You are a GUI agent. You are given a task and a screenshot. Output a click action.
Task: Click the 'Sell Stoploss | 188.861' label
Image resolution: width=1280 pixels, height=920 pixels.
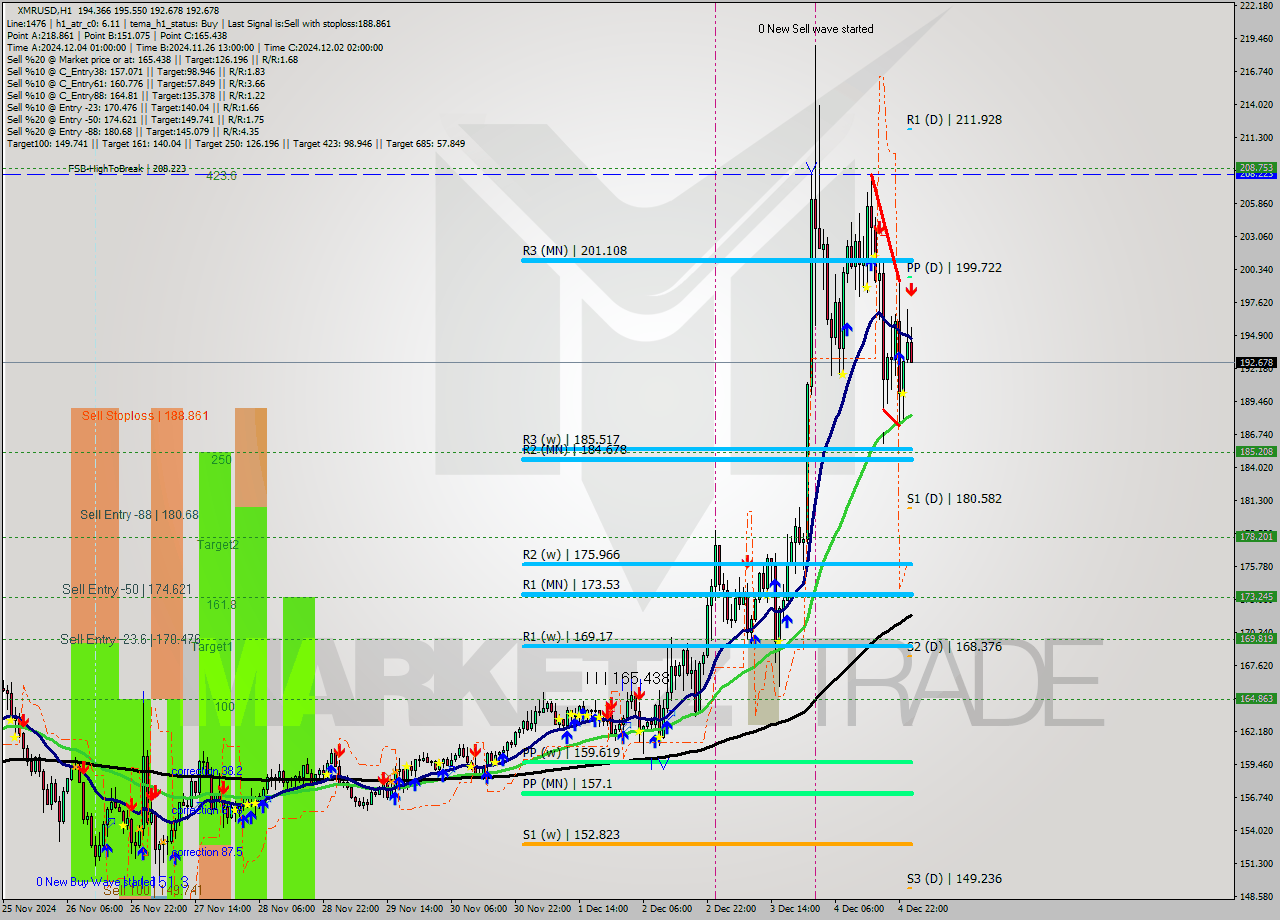(x=145, y=415)
